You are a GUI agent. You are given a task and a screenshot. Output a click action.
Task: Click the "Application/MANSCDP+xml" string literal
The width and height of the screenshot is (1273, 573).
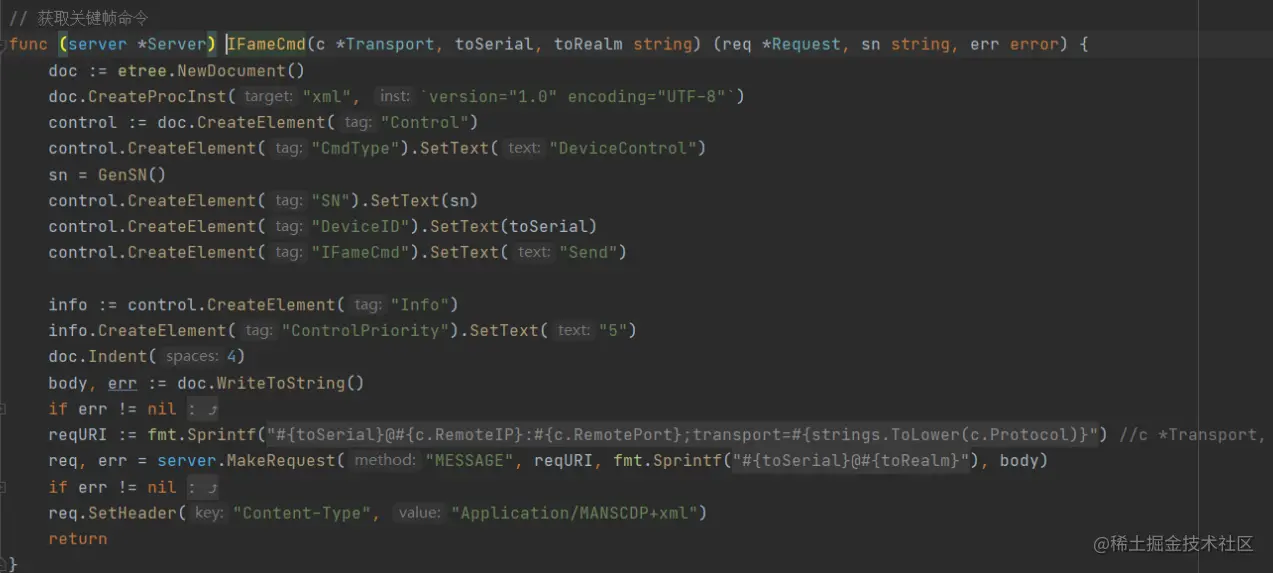coord(579,513)
